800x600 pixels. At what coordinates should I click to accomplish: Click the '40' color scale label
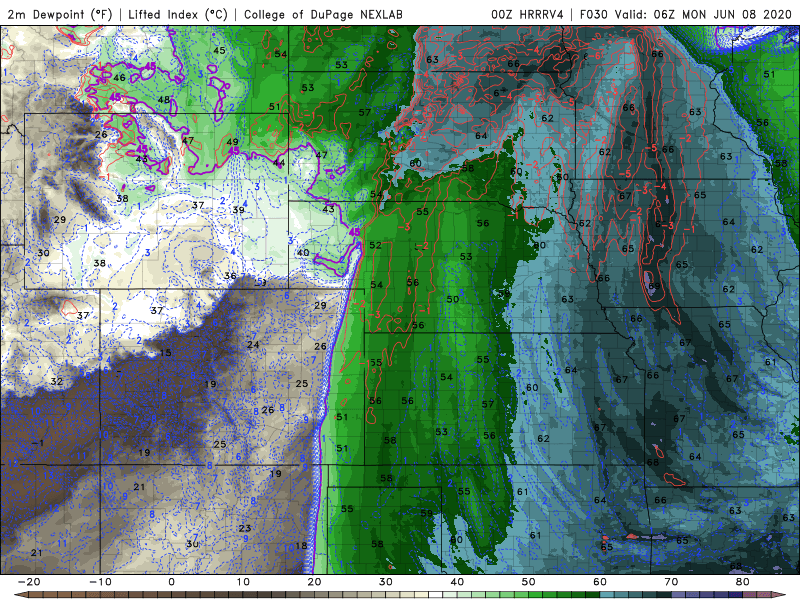click(457, 582)
